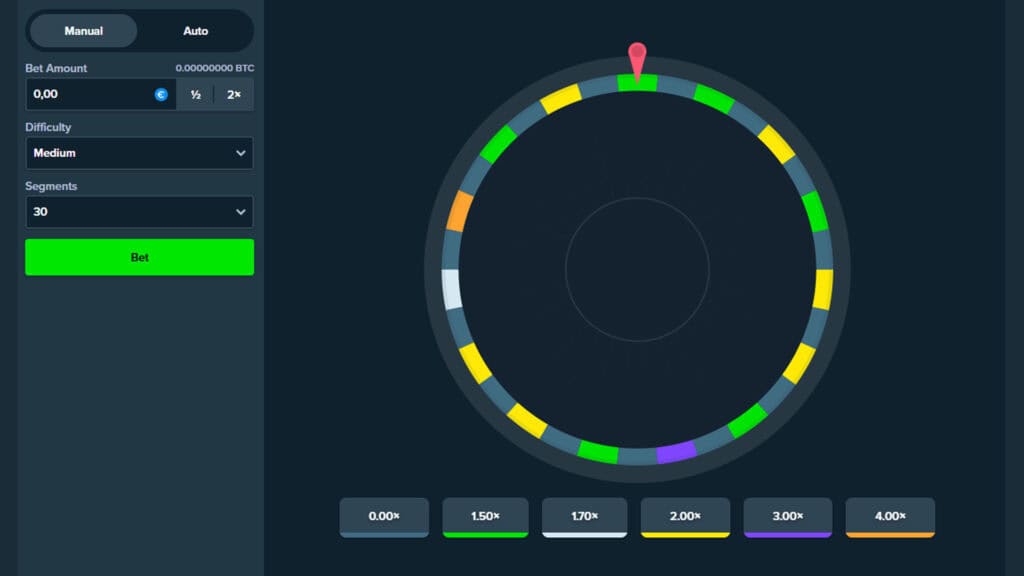The height and width of the screenshot is (576, 1024).
Task: Halve the bet with the ½ button
Action: [x=196, y=95]
